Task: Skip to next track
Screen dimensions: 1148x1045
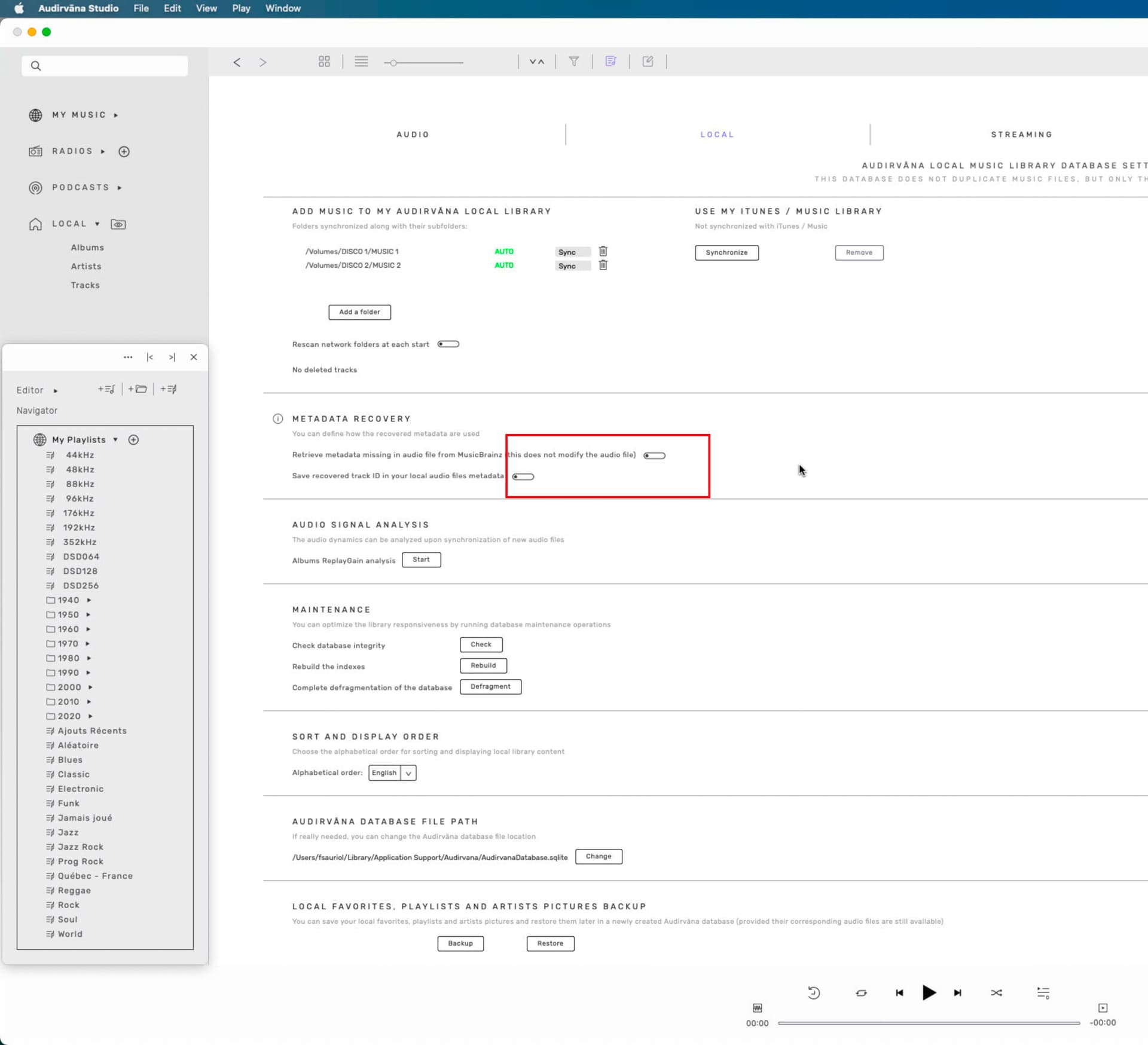Action: 958,993
